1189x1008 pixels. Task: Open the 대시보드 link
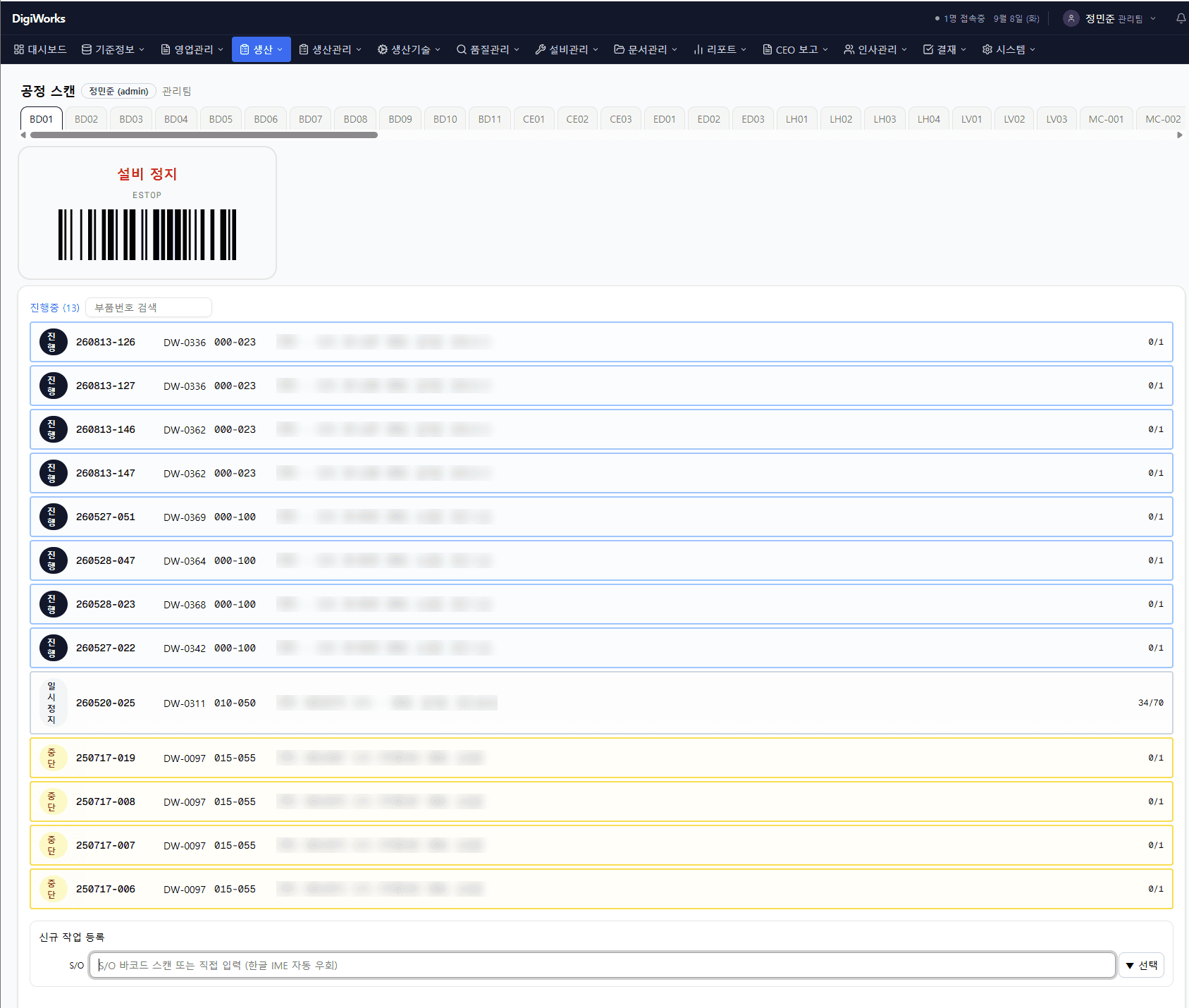(x=40, y=49)
